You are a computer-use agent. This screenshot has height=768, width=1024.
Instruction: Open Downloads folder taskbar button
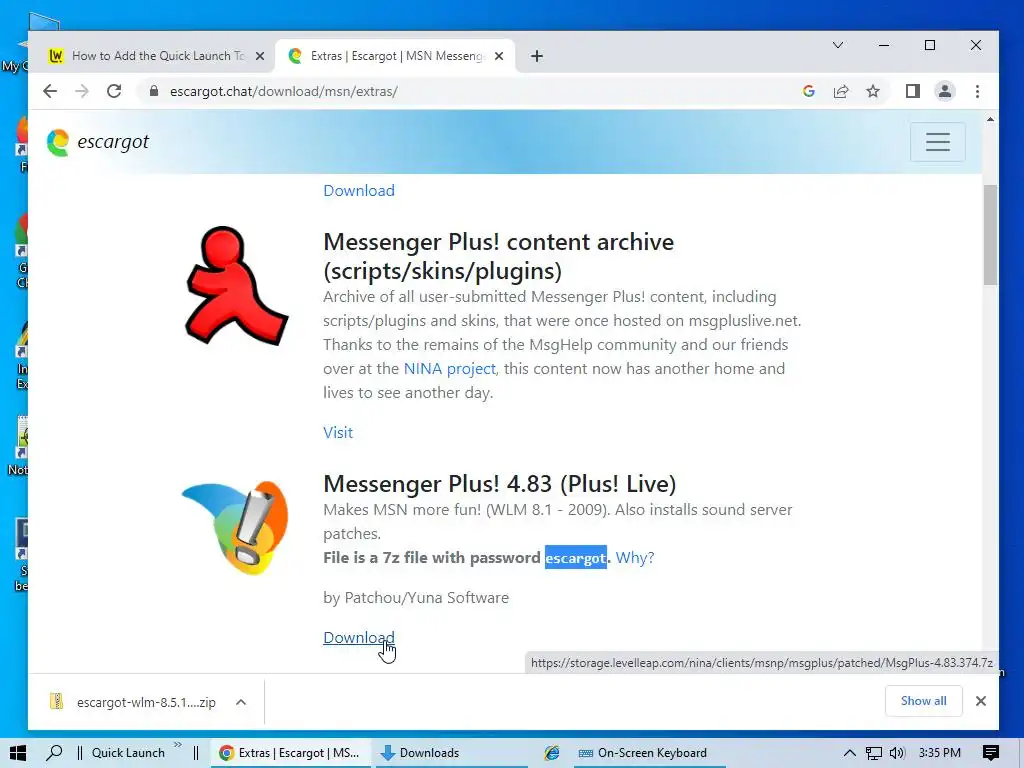click(x=451, y=753)
